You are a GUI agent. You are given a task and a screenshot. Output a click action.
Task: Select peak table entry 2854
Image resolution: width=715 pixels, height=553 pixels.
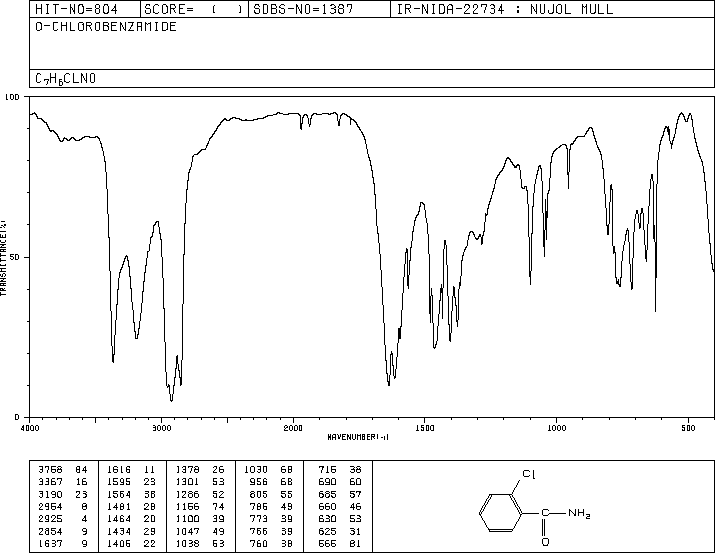63,531
